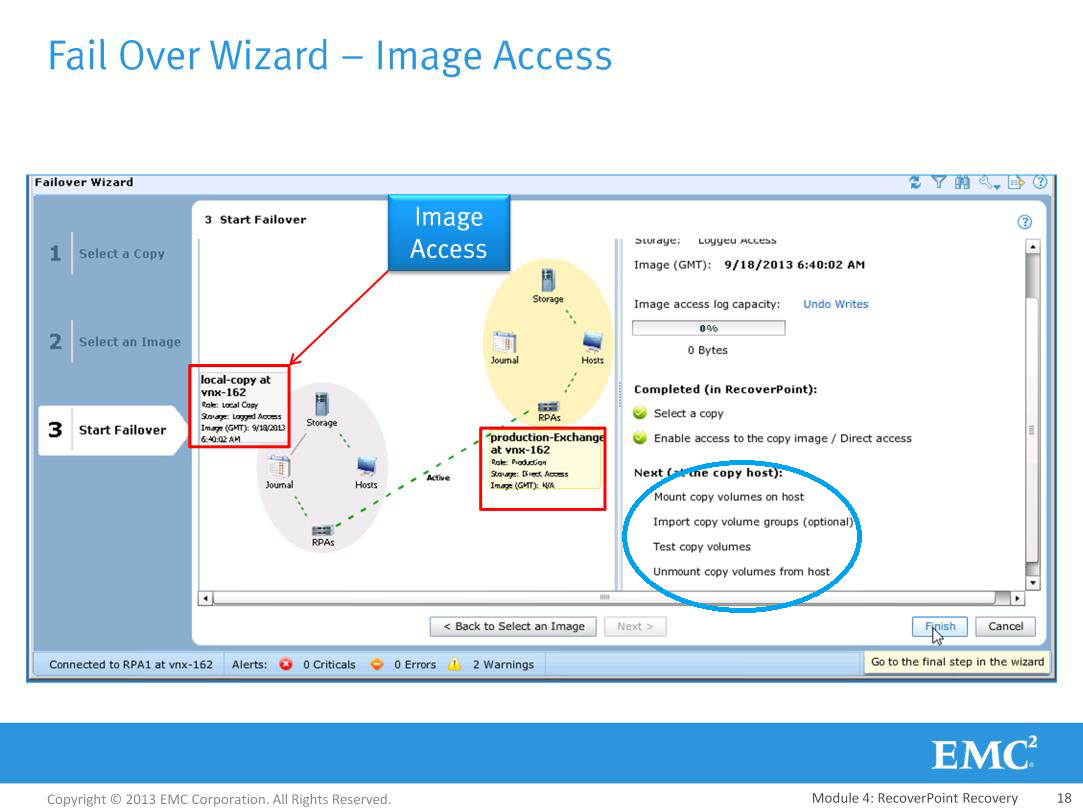Image resolution: width=1083 pixels, height=812 pixels.
Task: Open the filter funnel icon
Action: (x=939, y=182)
